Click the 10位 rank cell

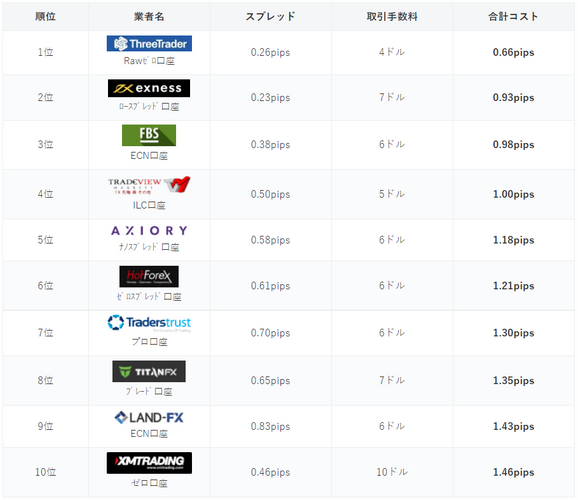pyautogui.click(x=45, y=472)
